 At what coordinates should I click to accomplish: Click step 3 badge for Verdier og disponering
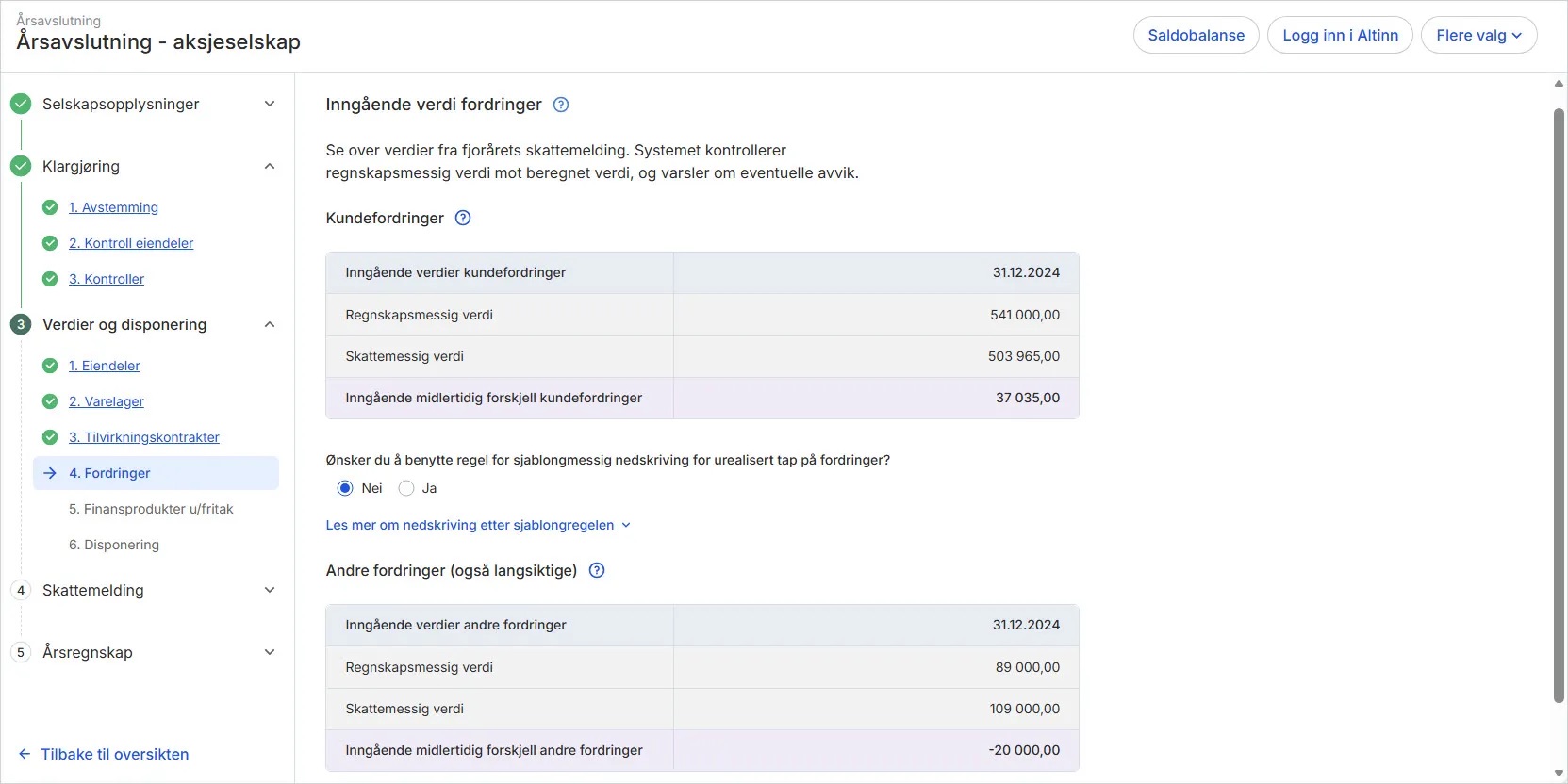(21, 324)
